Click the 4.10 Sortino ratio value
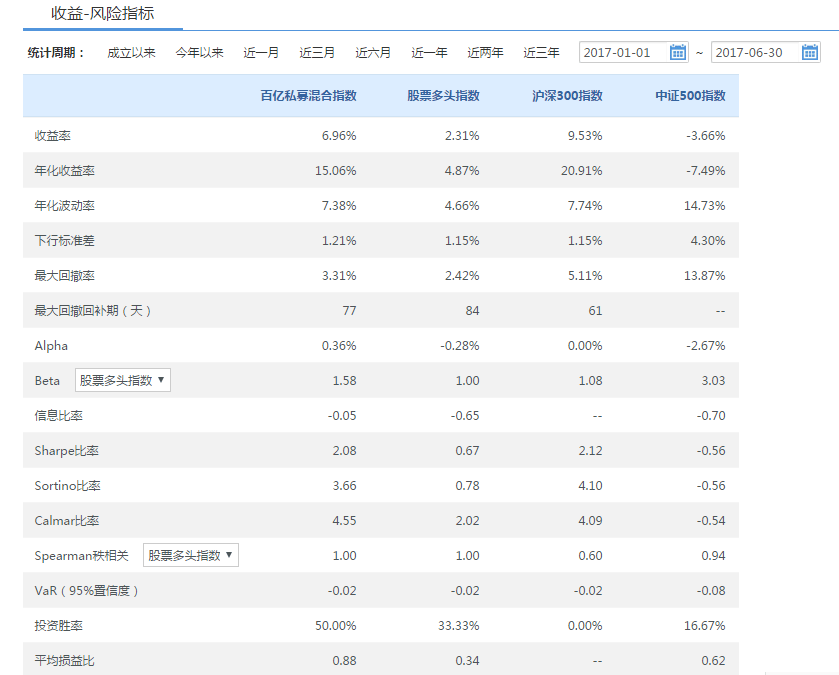This screenshot has height=675, width=839. click(x=590, y=486)
